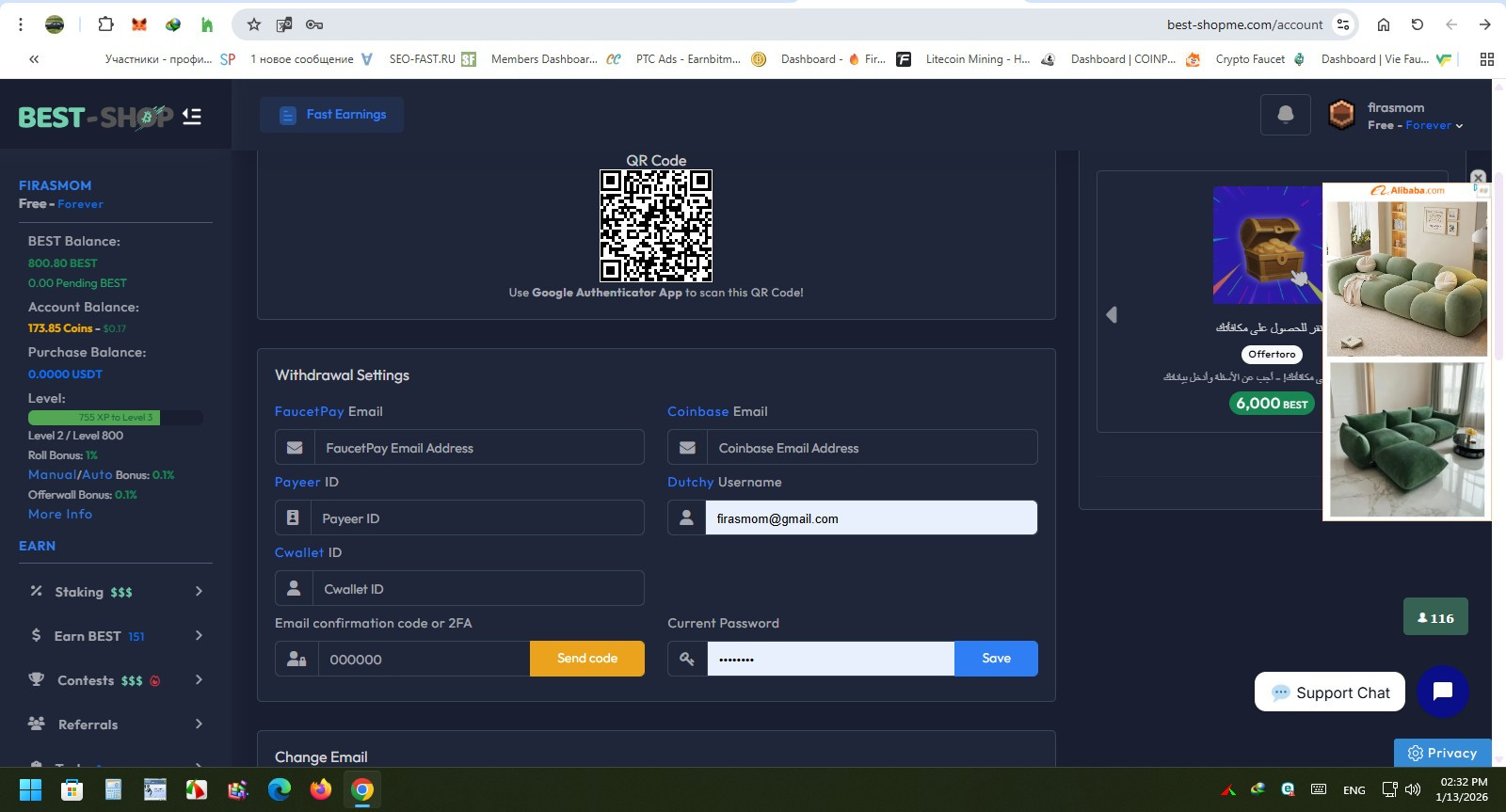Expand the Contests $$$ menu
Image resolution: width=1506 pixels, height=812 pixels.
(116, 679)
